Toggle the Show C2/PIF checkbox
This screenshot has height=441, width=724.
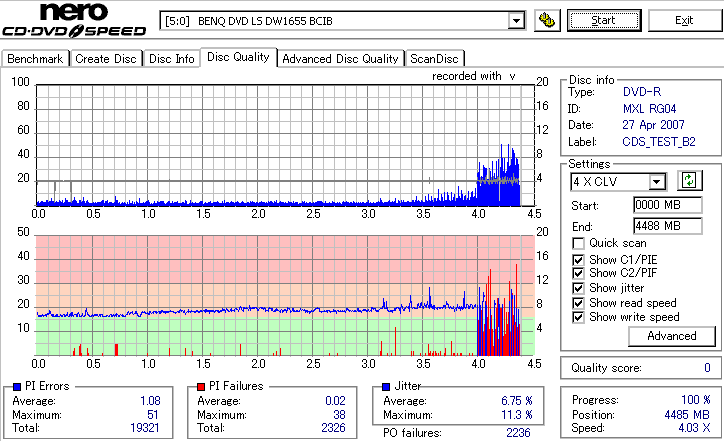pyautogui.click(x=578, y=273)
